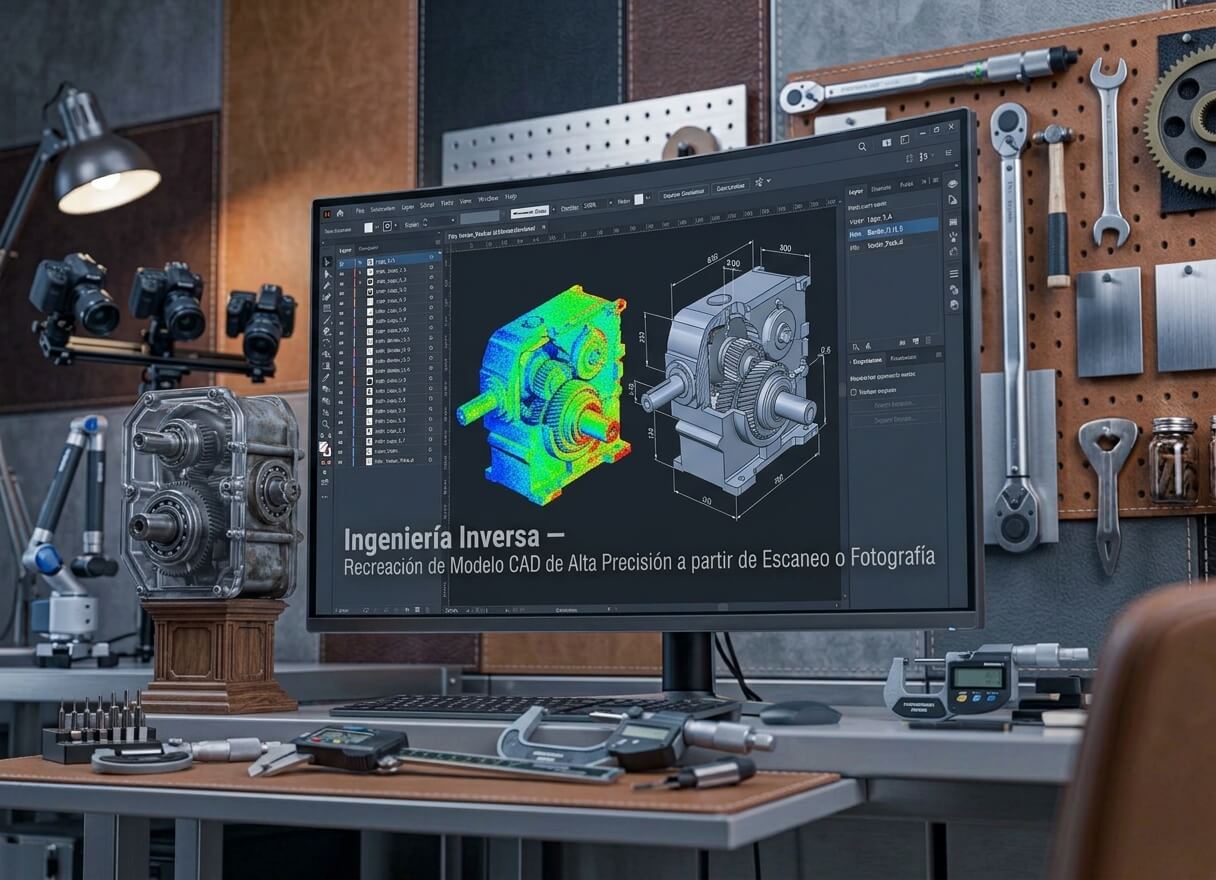The image size is (1216, 880).
Task: Click the second text button above the canvas
Action: [730, 187]
